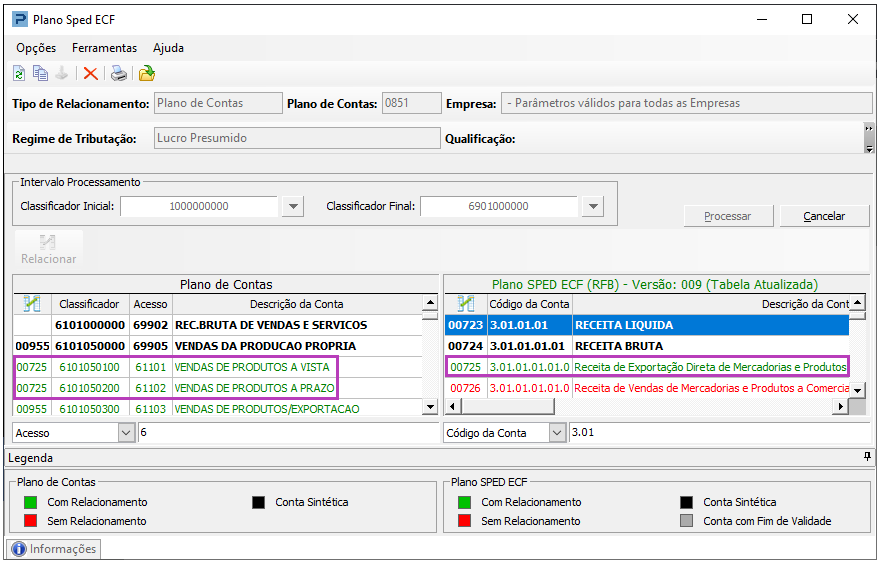
Task: Click the Empresa parameters field
Action: point(686,103)
